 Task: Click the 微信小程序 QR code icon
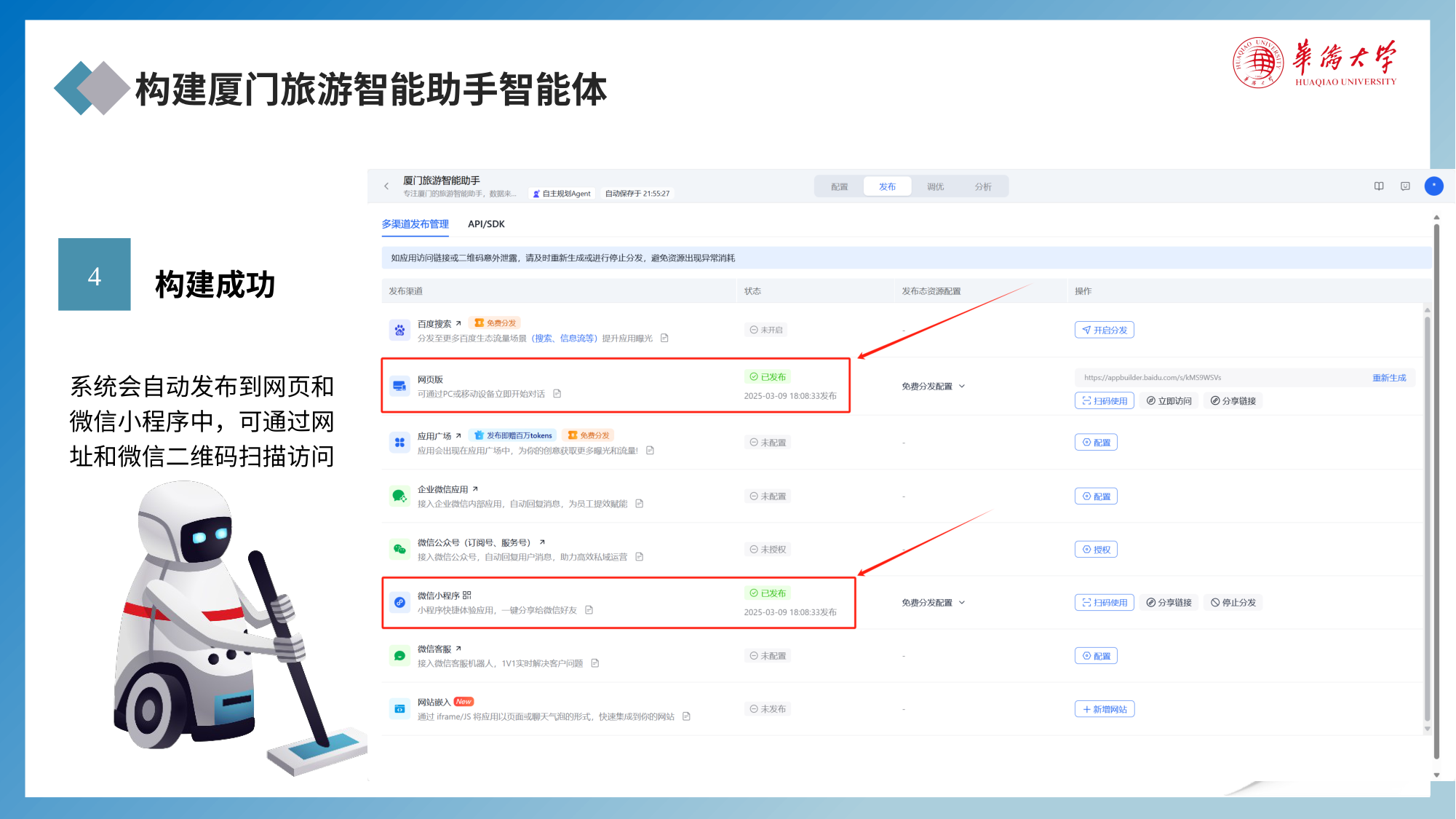click(466, 596)
